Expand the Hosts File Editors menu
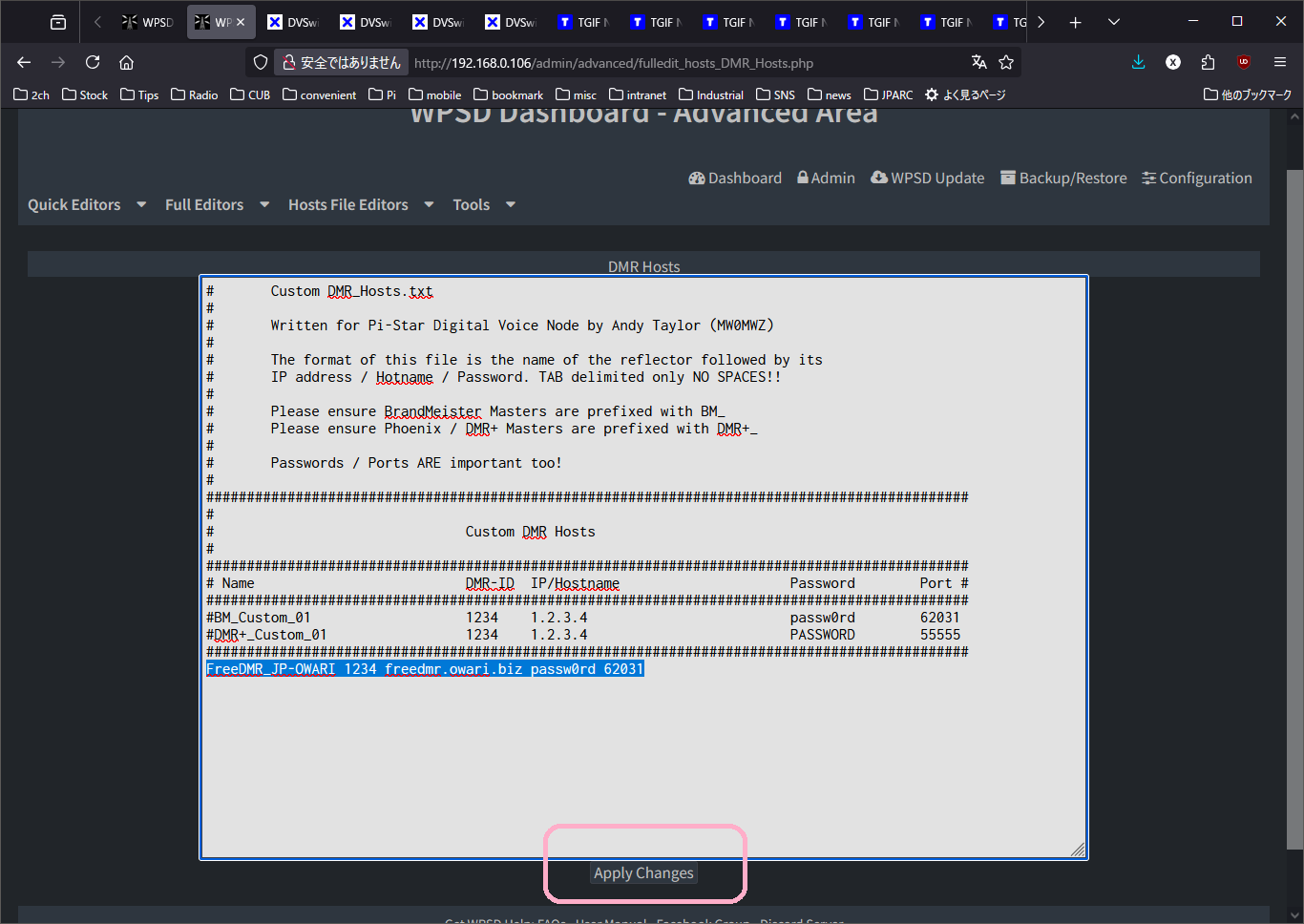Image resolution: width=1304 pixels, height=924 pixels. point(362,204)
